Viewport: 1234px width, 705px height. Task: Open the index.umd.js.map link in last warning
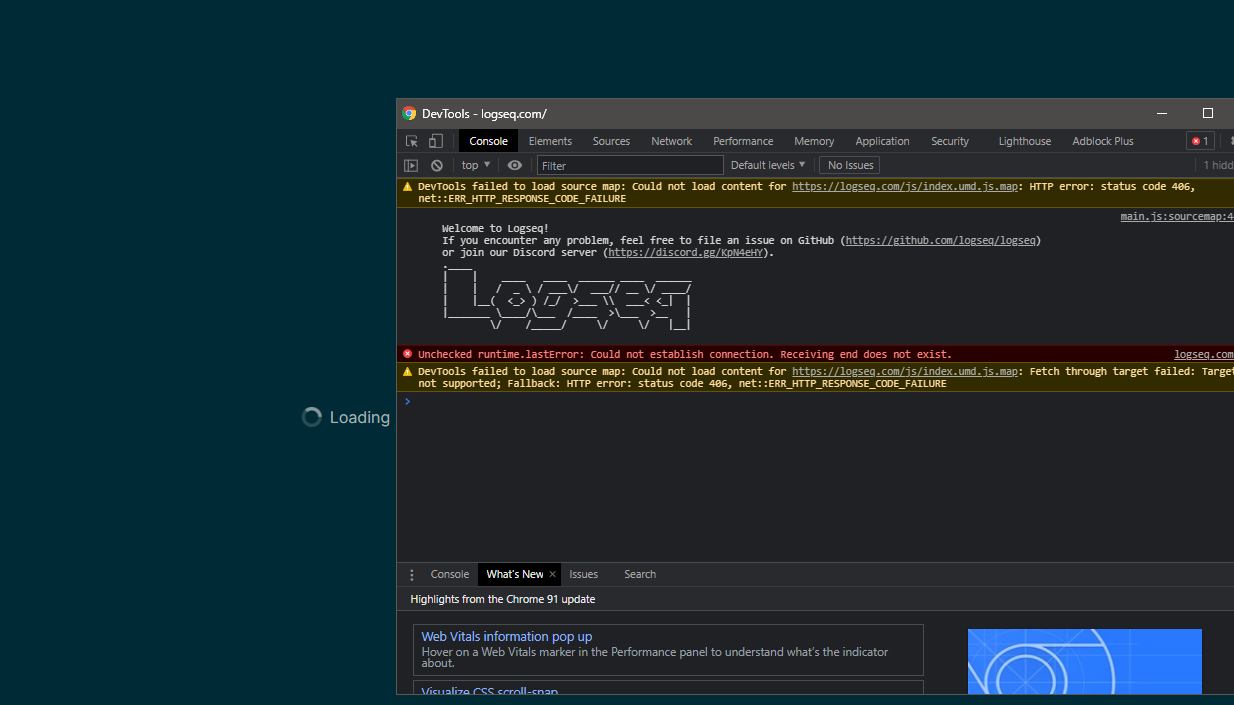[x=905, y=371]
